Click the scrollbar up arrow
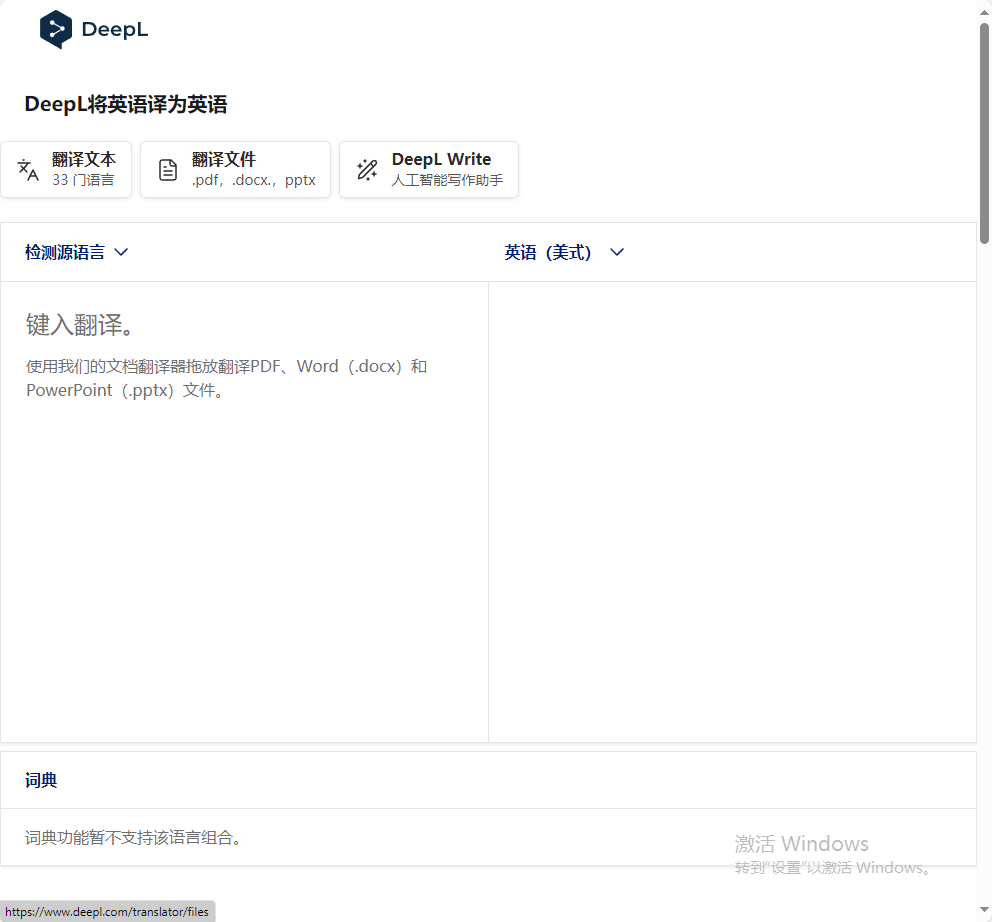The image size is (992, 922). (x=984, y=12)
